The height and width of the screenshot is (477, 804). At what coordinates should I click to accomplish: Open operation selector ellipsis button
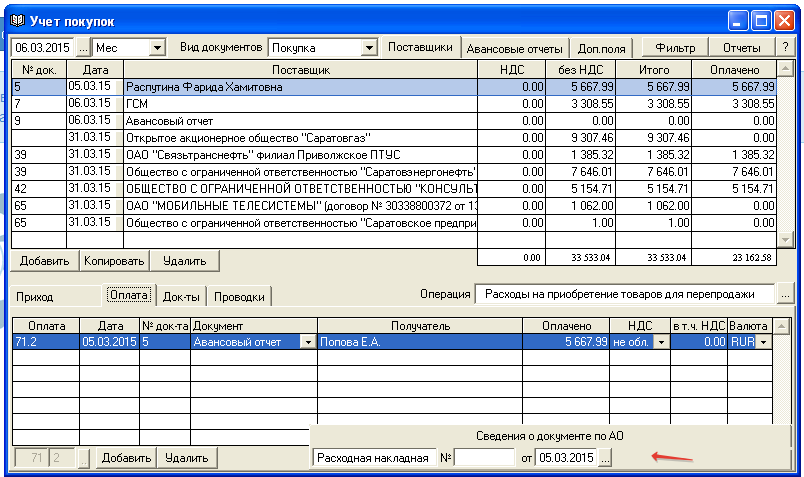[784, 295]
